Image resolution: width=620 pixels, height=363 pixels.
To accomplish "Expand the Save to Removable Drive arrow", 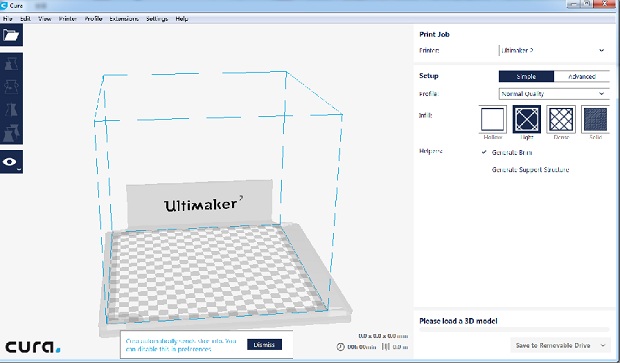I will [x=603, y=345].
